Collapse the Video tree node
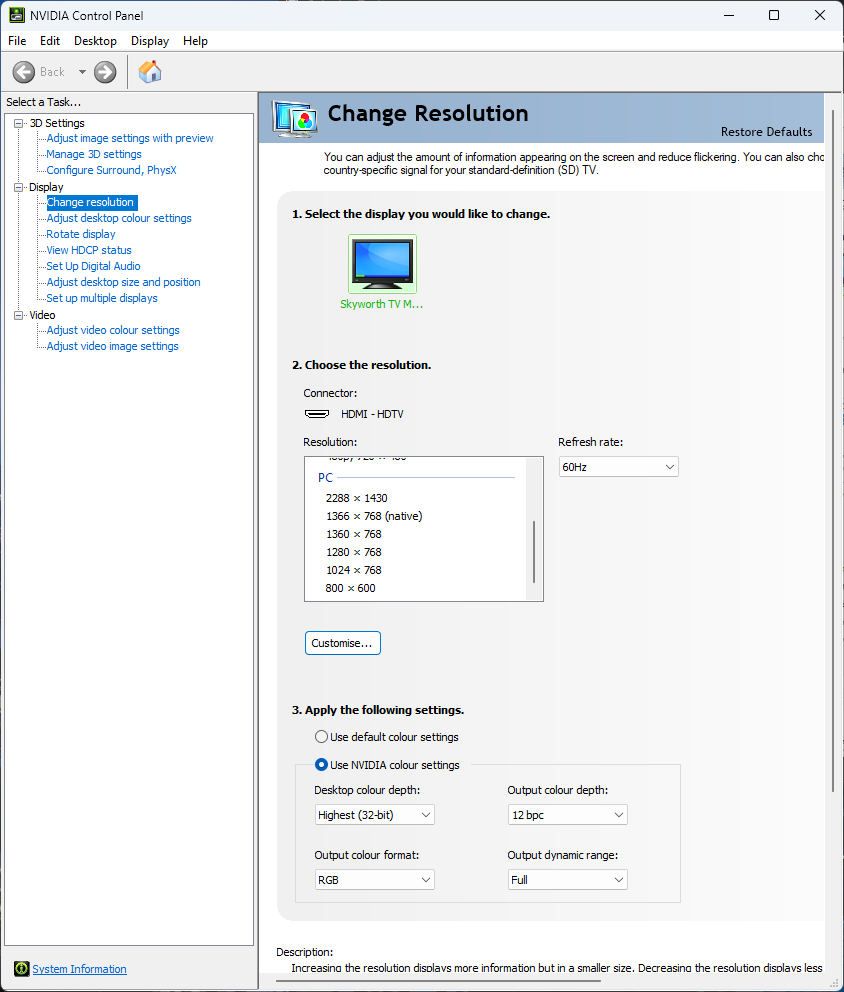Viewport: 844px width, 992px height. (x=19, y=315)
